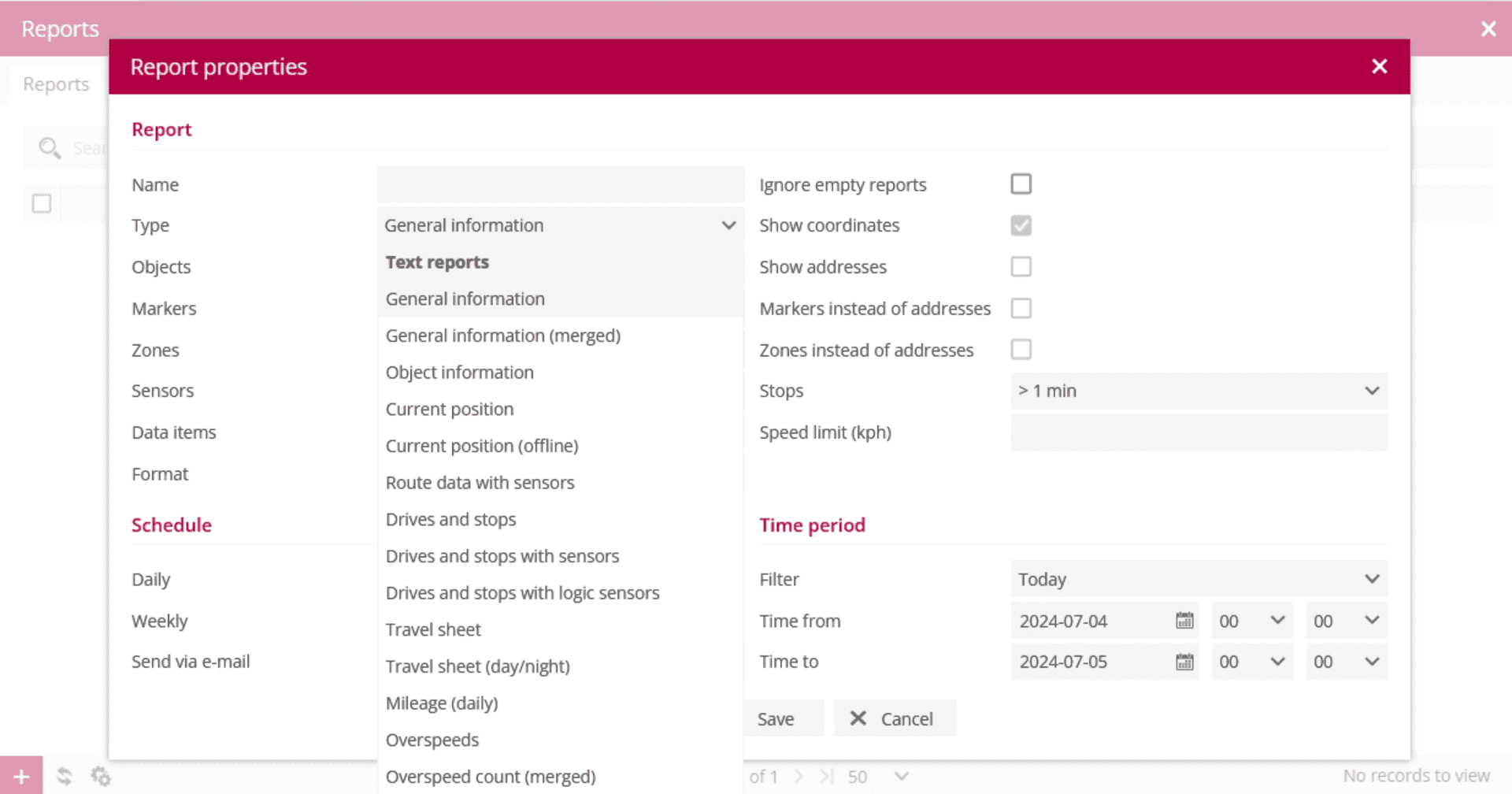Click the Speed limit (kph) input field

coord(1198,433)
